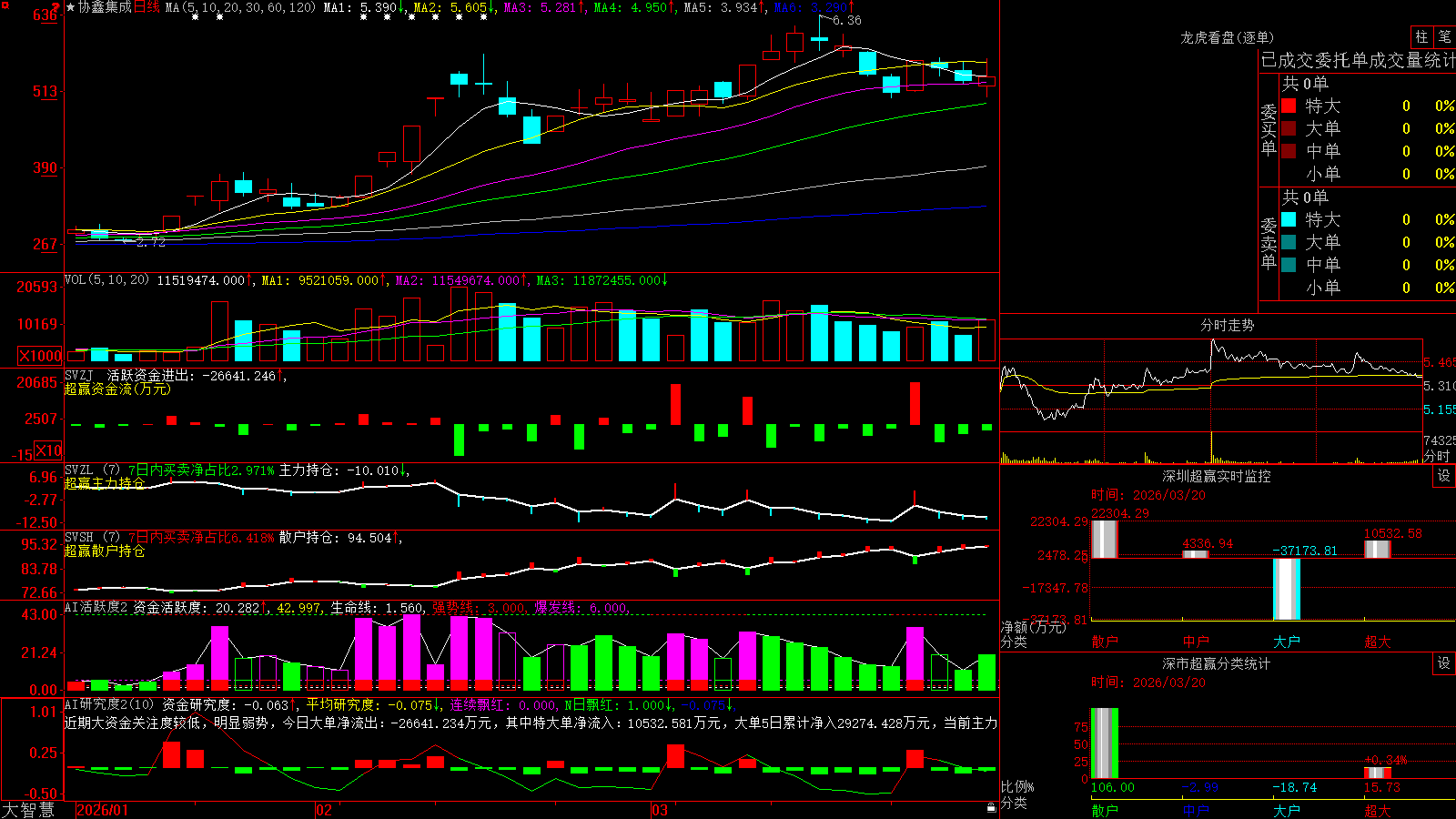The height and width of the screenshot is (819, 1456).
Task: Click the X1000 volume scale box
Action: point(41,356)
